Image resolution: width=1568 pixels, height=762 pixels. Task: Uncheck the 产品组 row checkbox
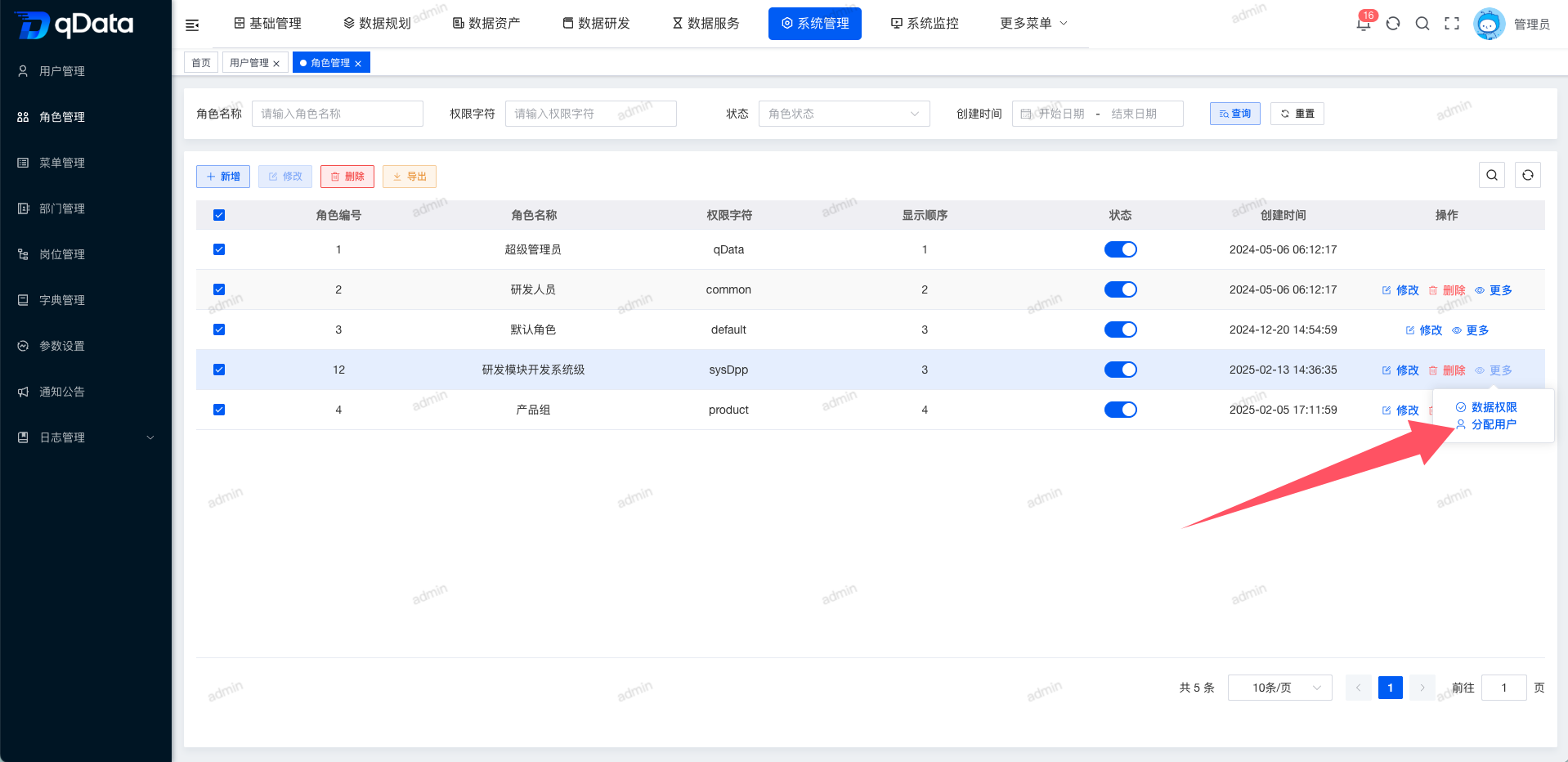(x=219, y=410)
